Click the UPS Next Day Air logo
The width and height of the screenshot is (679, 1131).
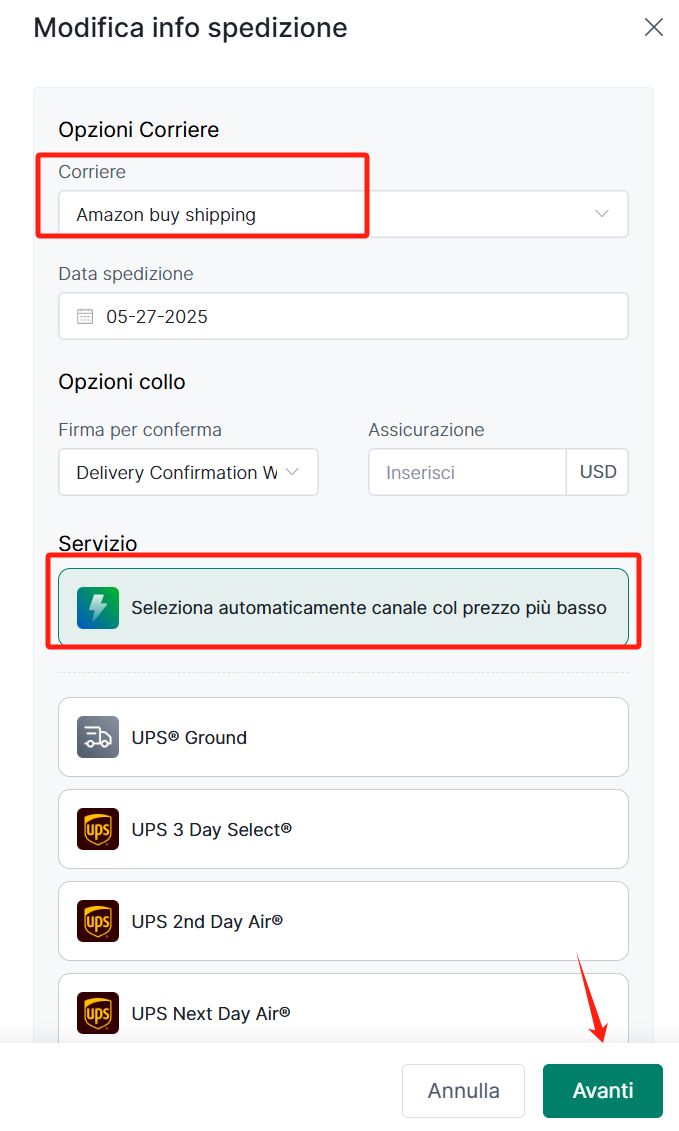[98, 1013]
